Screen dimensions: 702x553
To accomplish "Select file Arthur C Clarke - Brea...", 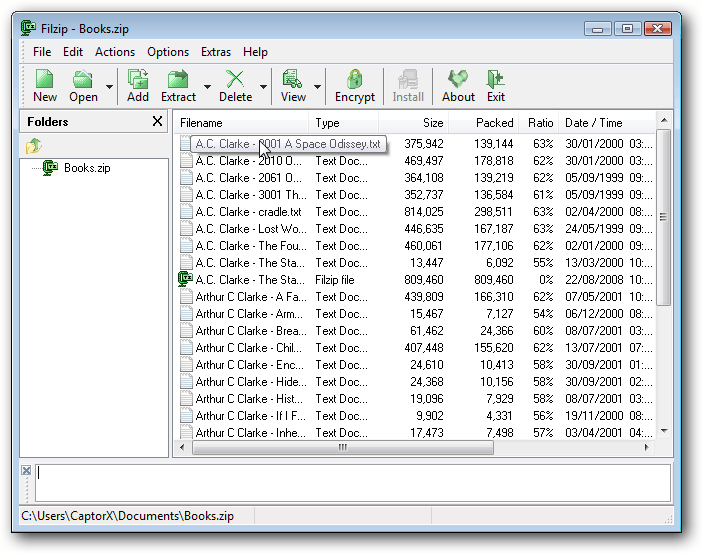I will point(251,331).
